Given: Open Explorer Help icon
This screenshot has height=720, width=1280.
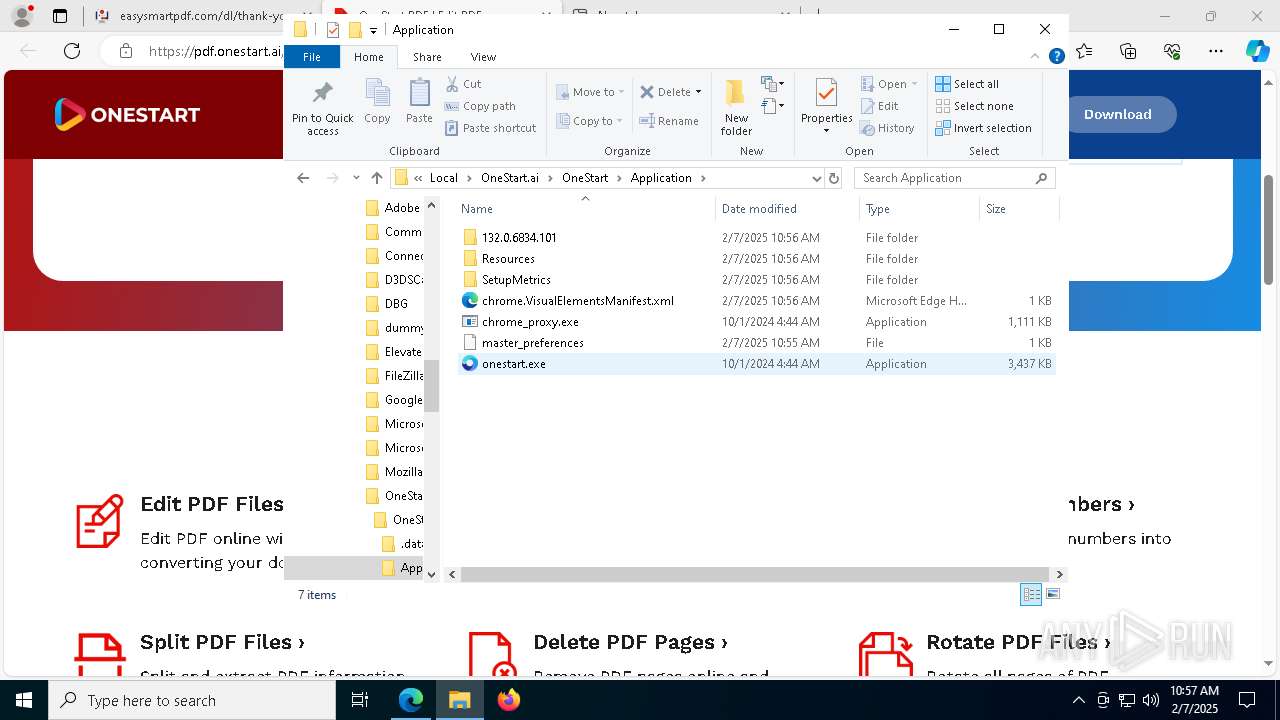Looking at the screenshot, I should (1056, 57).
